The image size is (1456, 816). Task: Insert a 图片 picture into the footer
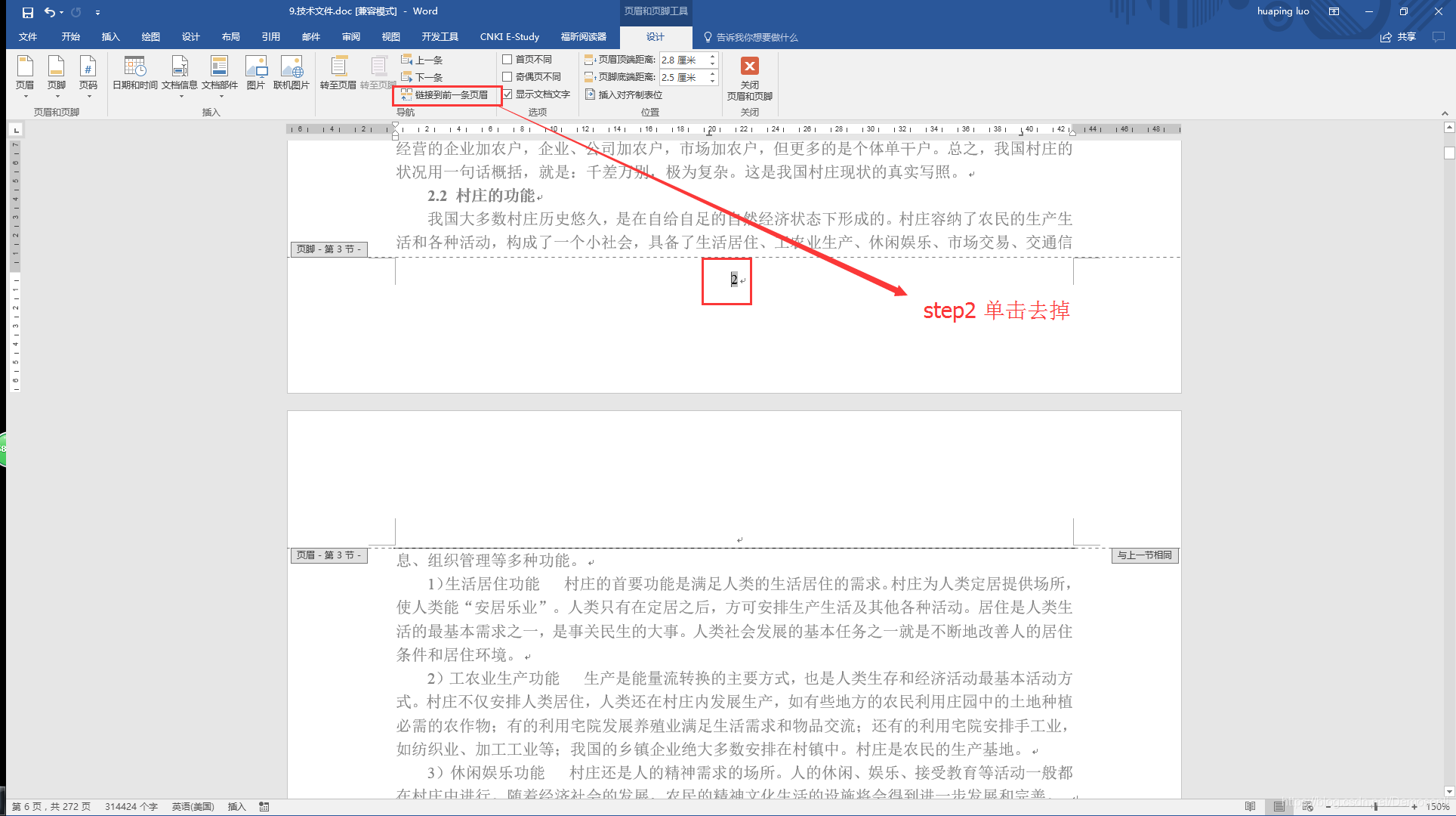coord(256,73)
